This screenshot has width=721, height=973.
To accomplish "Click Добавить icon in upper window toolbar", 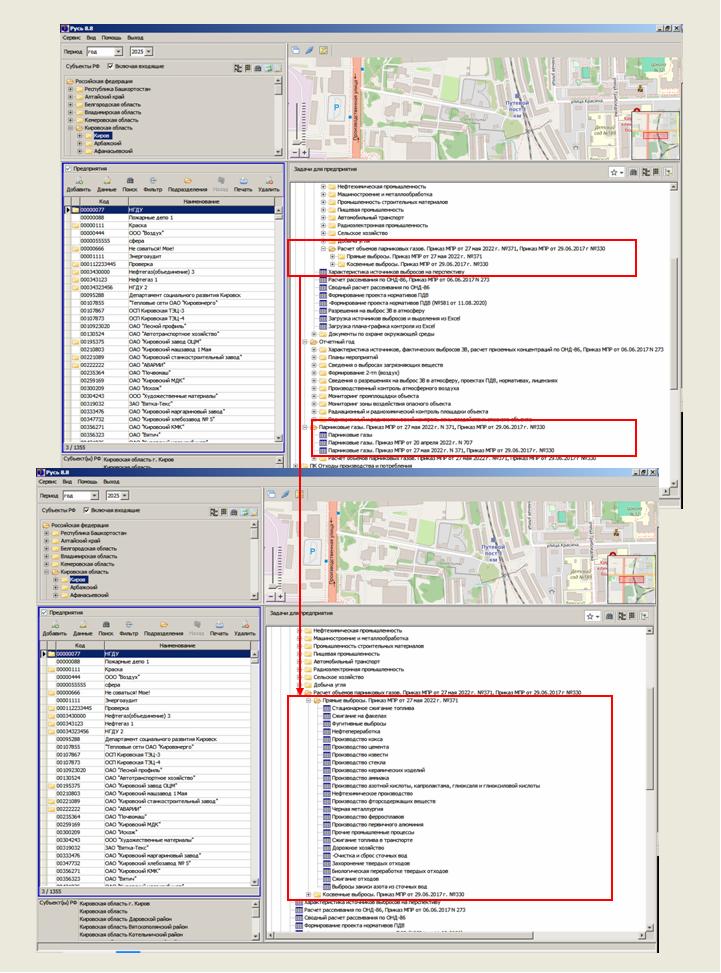I will click(x=79, y=182).
